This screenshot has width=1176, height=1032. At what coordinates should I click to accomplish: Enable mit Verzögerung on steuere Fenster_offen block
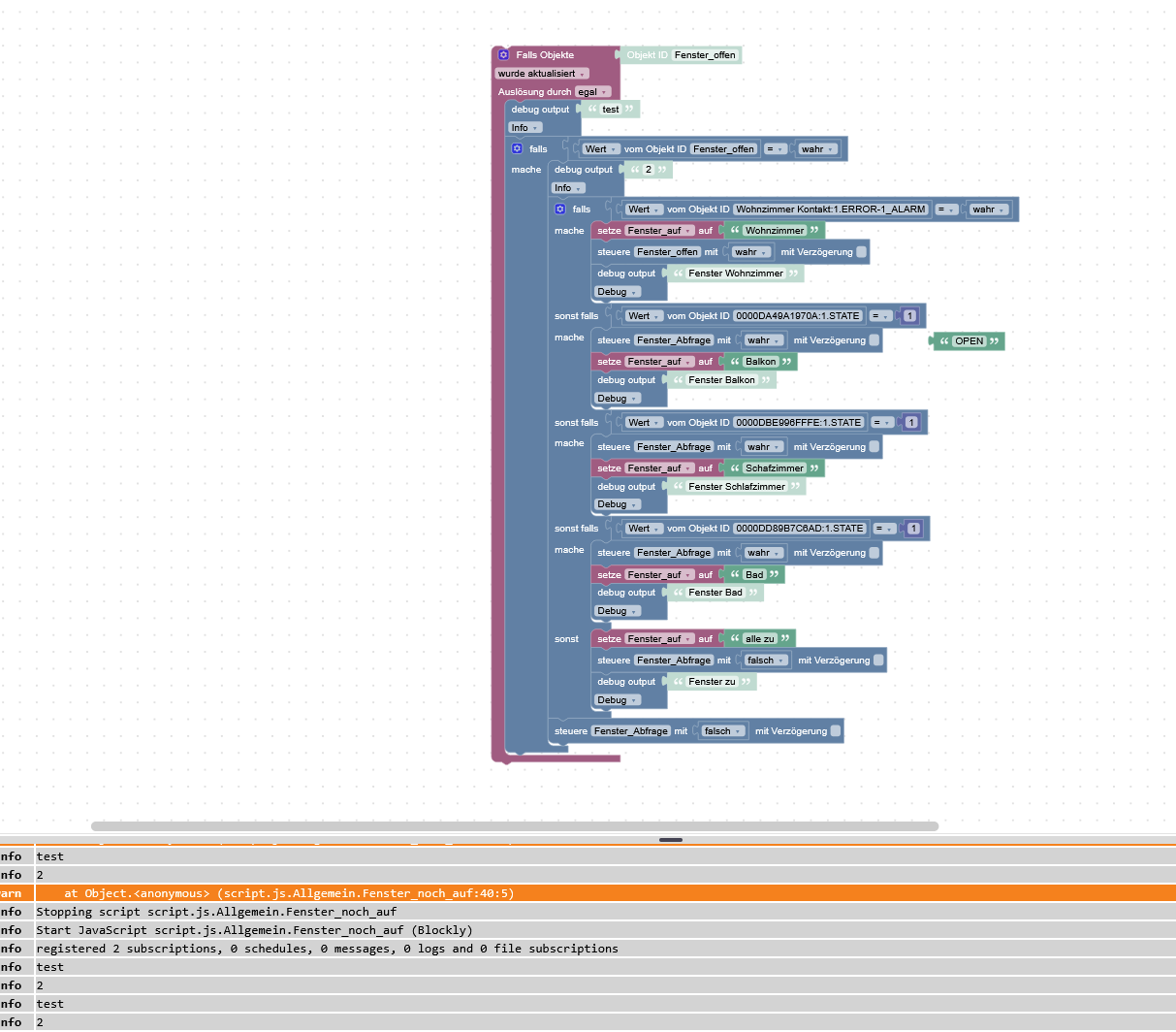click(862, 252)
